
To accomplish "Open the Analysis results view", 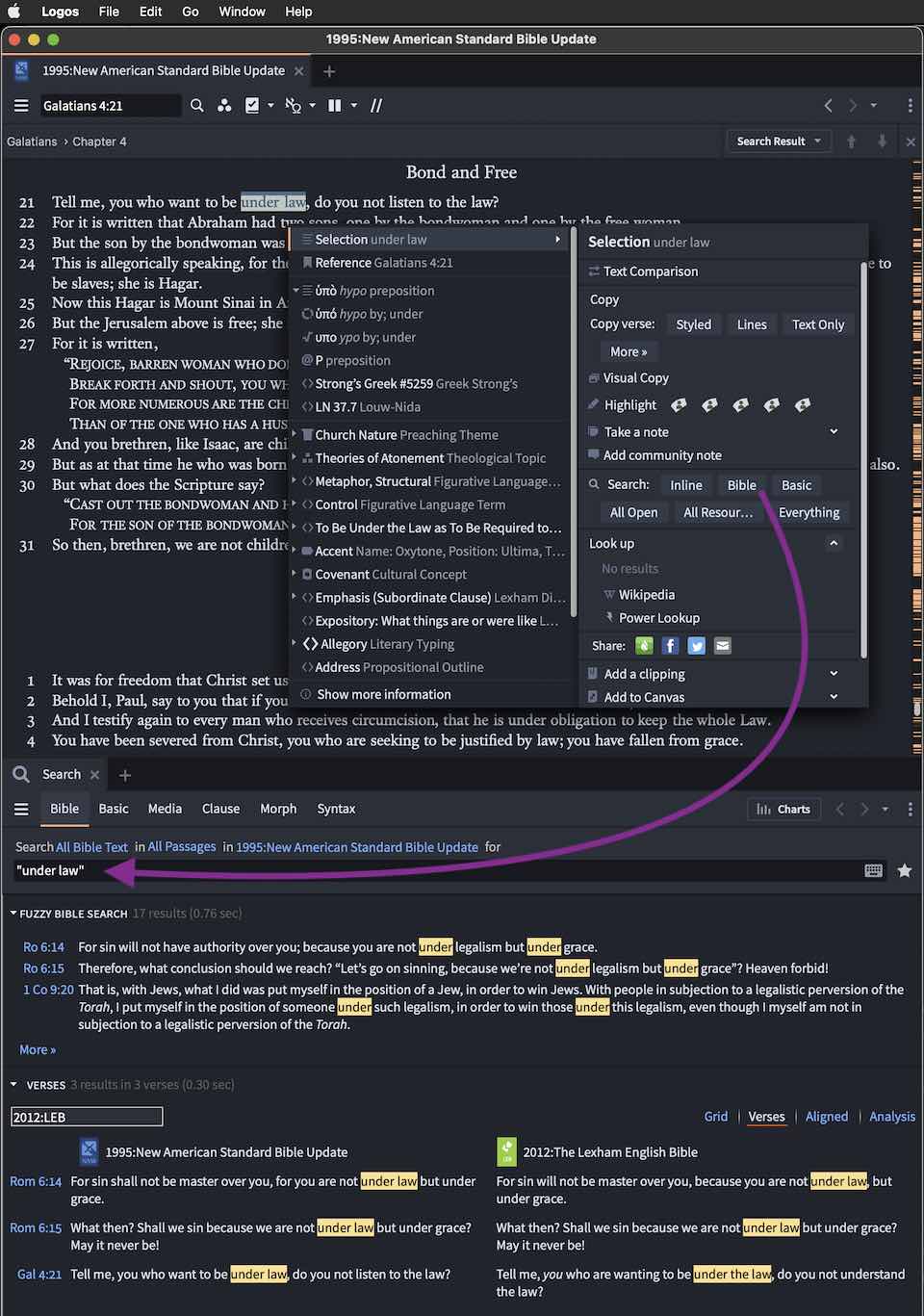I will [892, 1117].
